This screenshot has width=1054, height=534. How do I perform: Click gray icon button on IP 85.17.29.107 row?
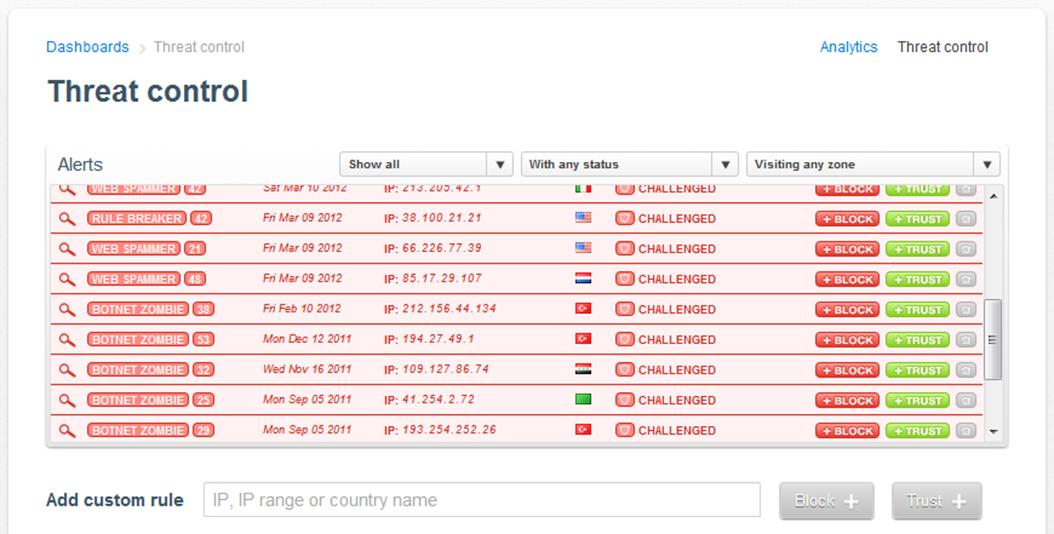tap(965, 280)
